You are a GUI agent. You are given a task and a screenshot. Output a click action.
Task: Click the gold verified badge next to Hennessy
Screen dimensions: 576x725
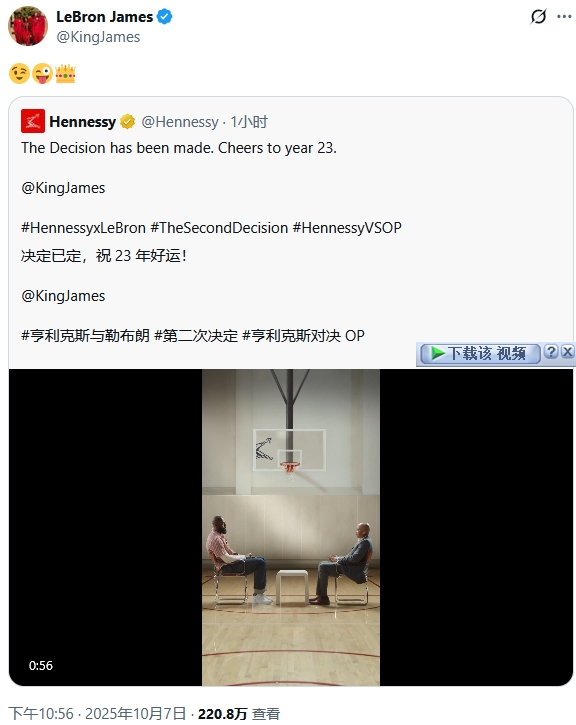(128, 122)
